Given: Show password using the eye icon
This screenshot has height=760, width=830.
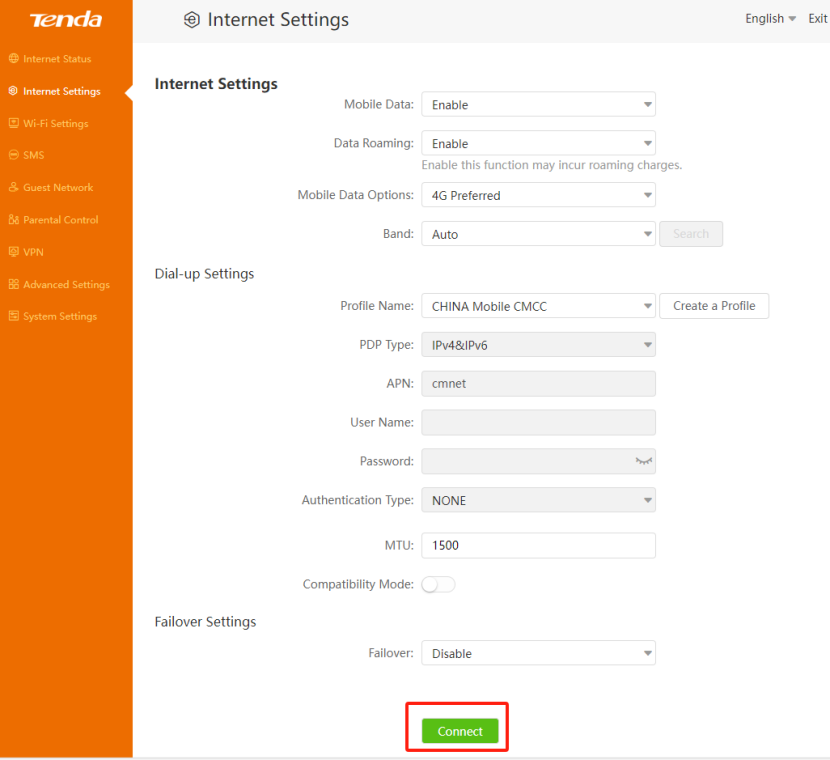Looking at the screenshot, I should click(642, 461).
